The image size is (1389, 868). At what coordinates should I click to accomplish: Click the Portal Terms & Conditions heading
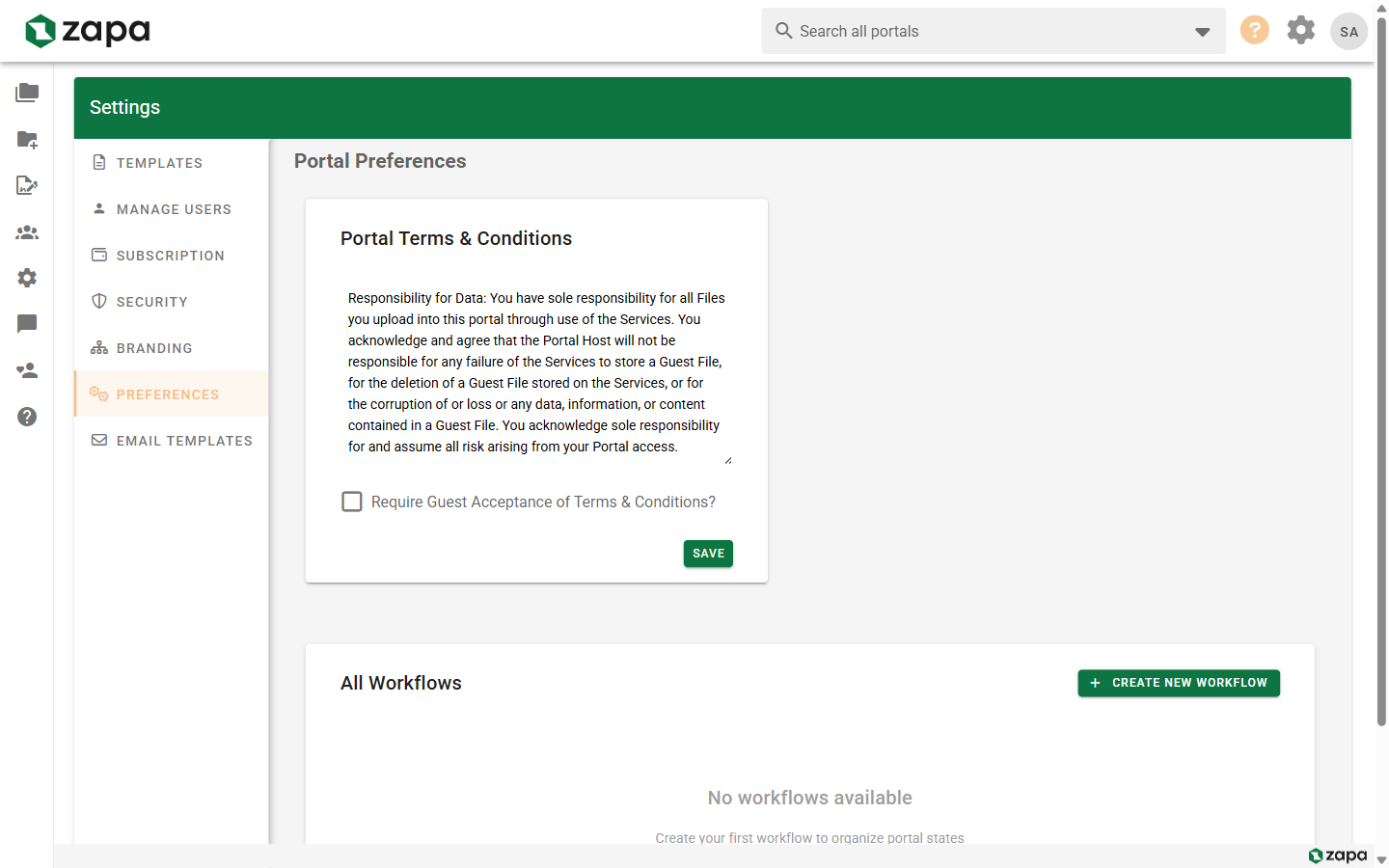click(x=456, y=238)
